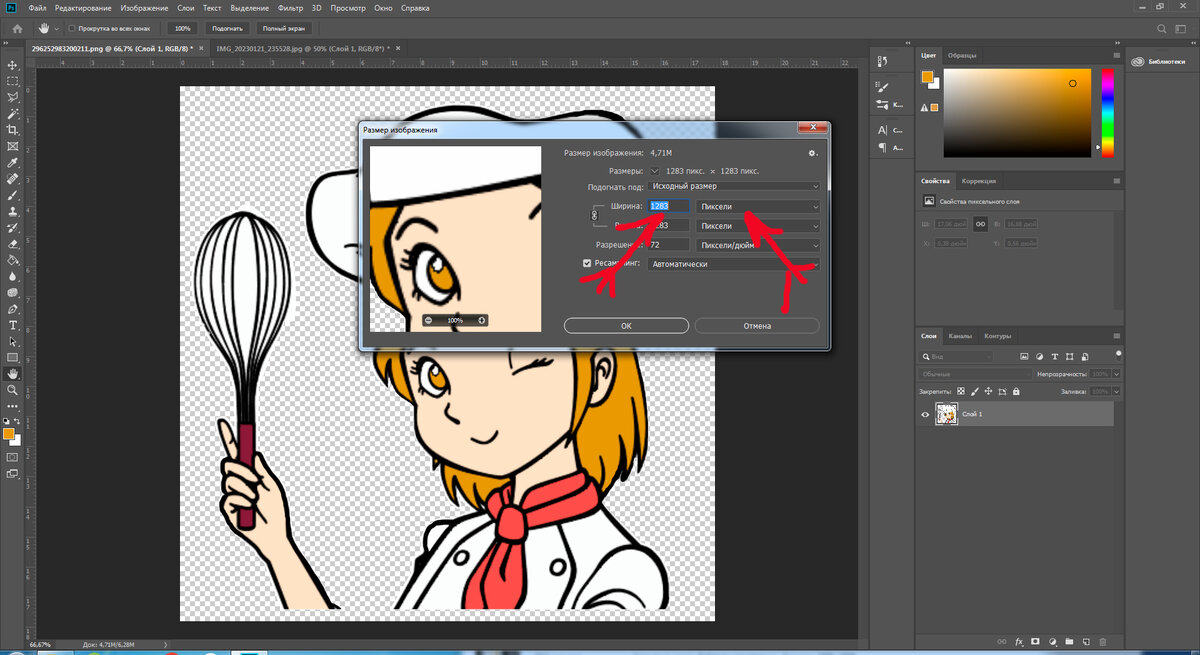1200x655 pixels.
Task: Select the Rectangular Marquee tool
Action: [x=13, y=81]
